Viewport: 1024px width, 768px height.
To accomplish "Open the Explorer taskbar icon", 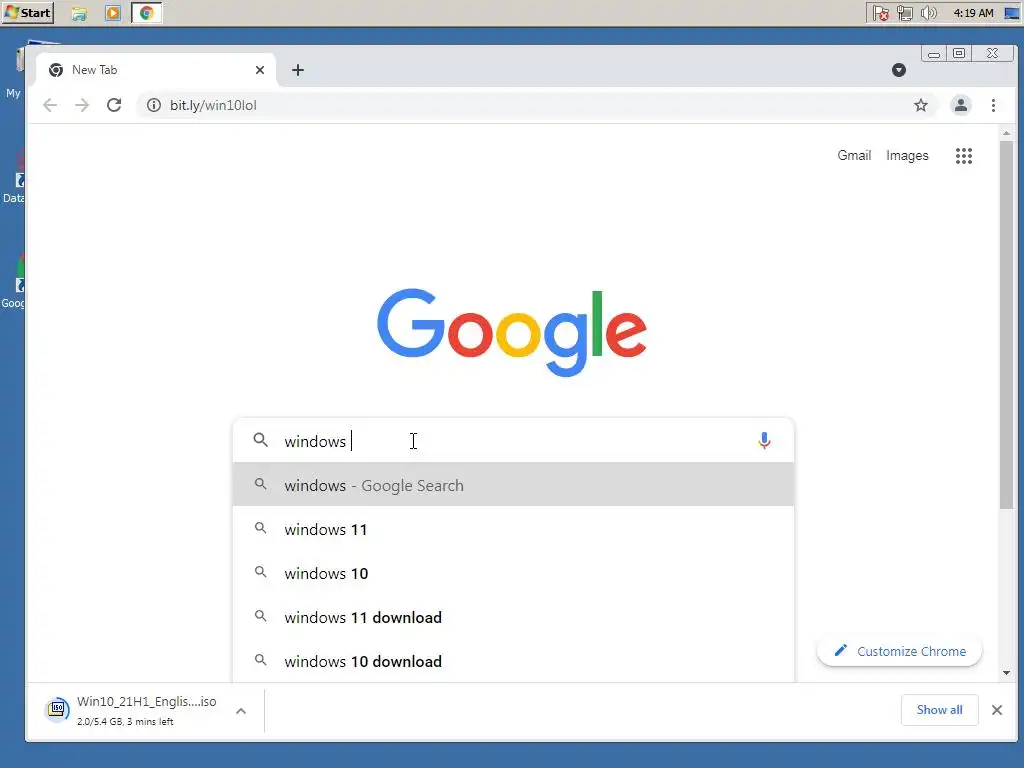I will pos(79,13).
